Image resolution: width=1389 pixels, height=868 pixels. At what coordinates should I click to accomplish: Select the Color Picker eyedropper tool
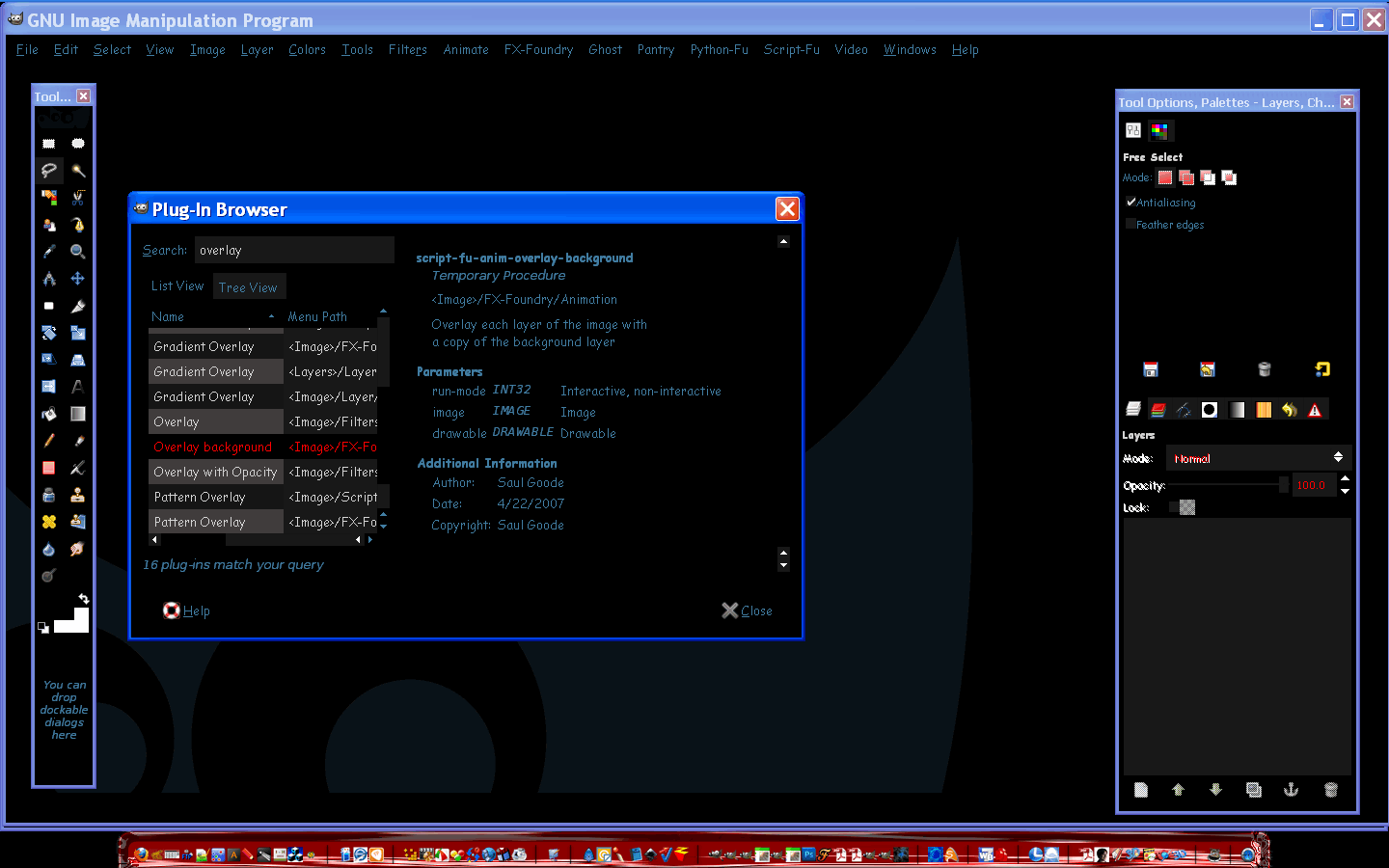pyautogui.click(x=49, y=252)
